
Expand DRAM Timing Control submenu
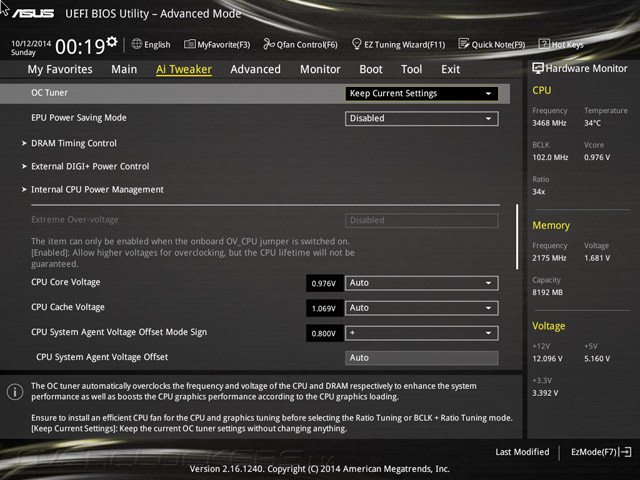click(x=74, y=143)
